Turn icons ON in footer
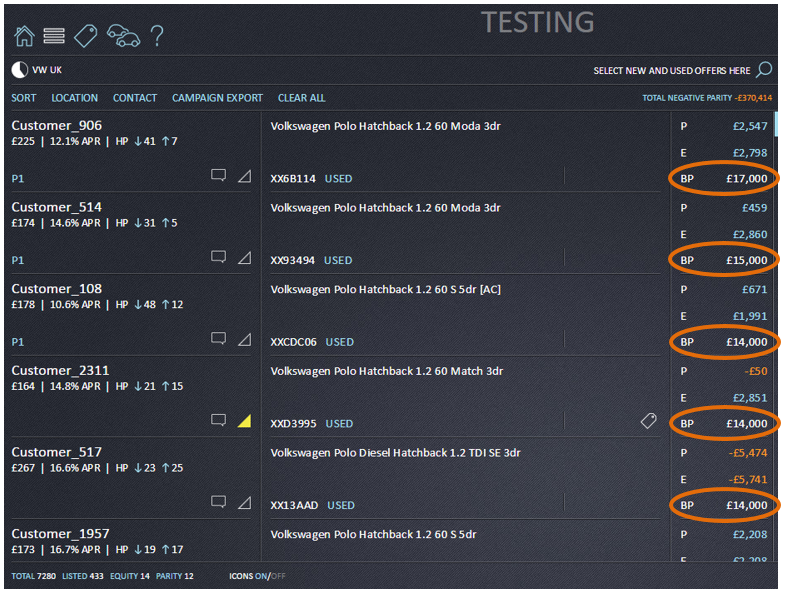Image resolution: width=785 pixels, height=596 pixels. [x=261, y=576]
